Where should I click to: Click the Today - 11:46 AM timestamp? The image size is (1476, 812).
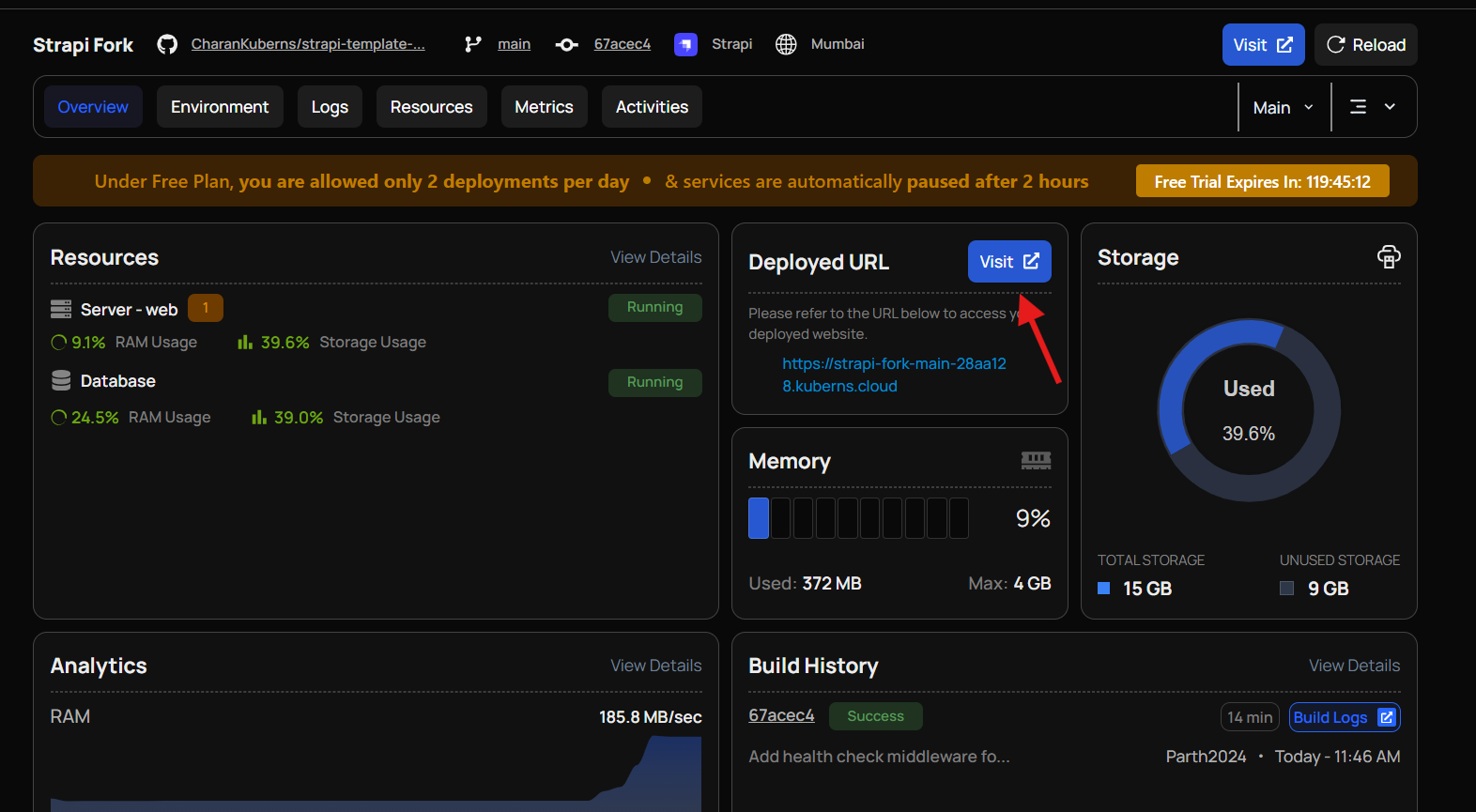[1337, 757]
